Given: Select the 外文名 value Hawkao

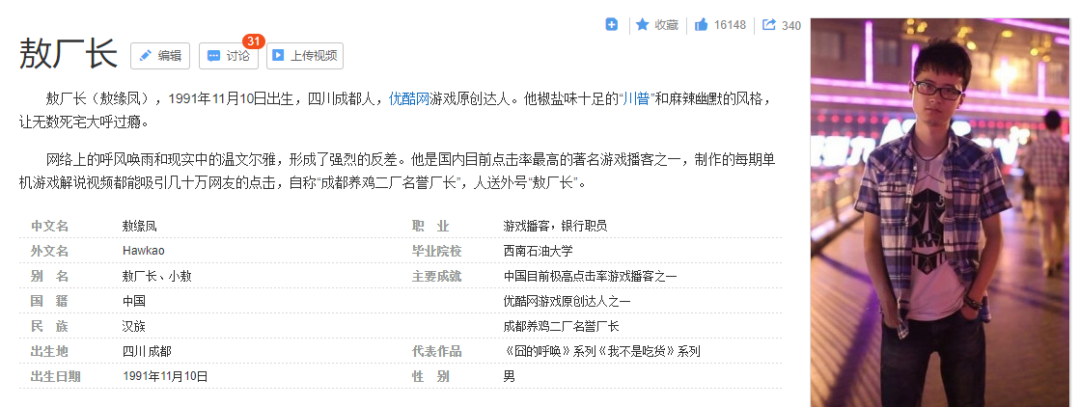Looking at the screenshot, I should pyautogui.click(x=143, y=251).
